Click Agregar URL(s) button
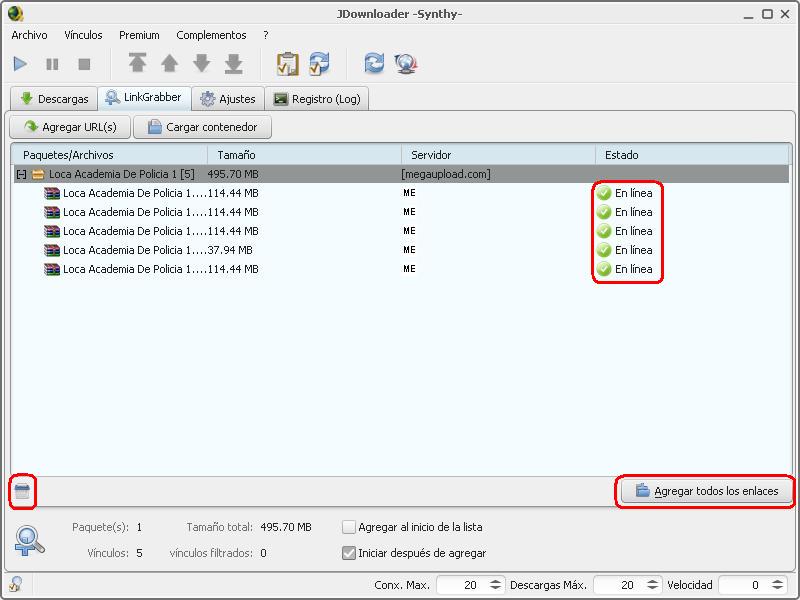Image resolution: width=800 pixels, height=600 pixels. point(70,127)
